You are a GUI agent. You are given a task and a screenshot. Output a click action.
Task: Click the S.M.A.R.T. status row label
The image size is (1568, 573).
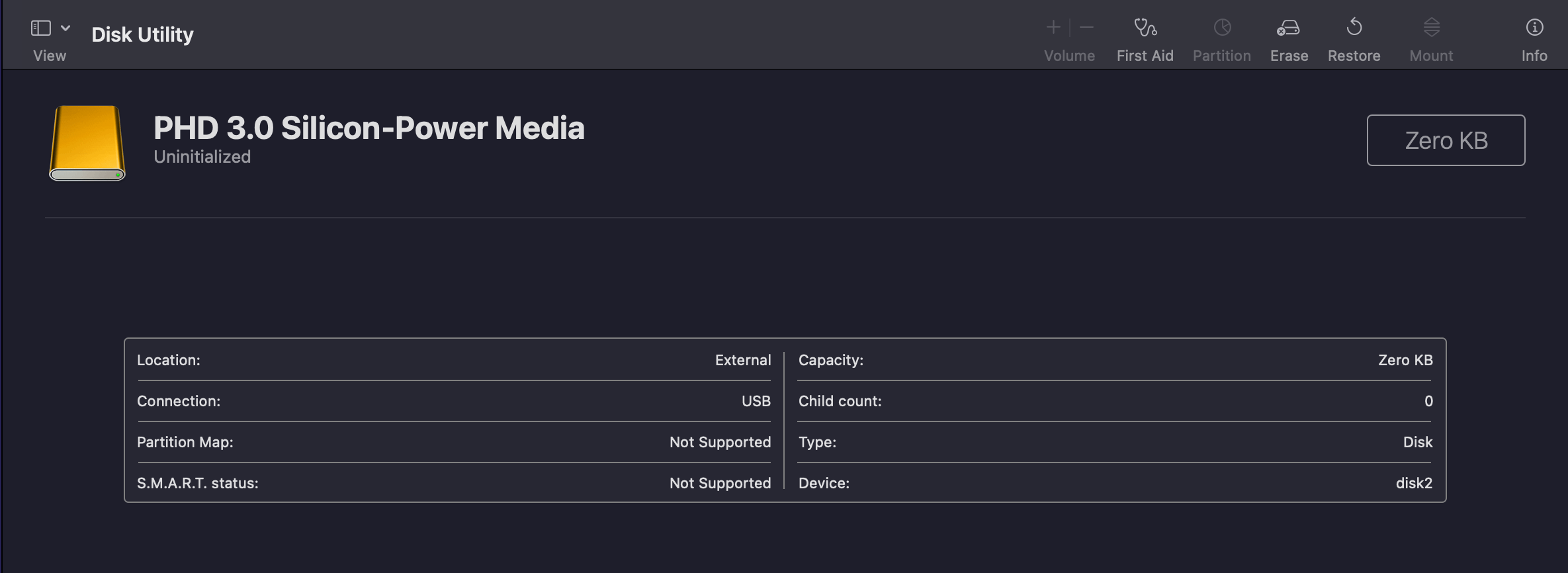[x=197, y=483]
